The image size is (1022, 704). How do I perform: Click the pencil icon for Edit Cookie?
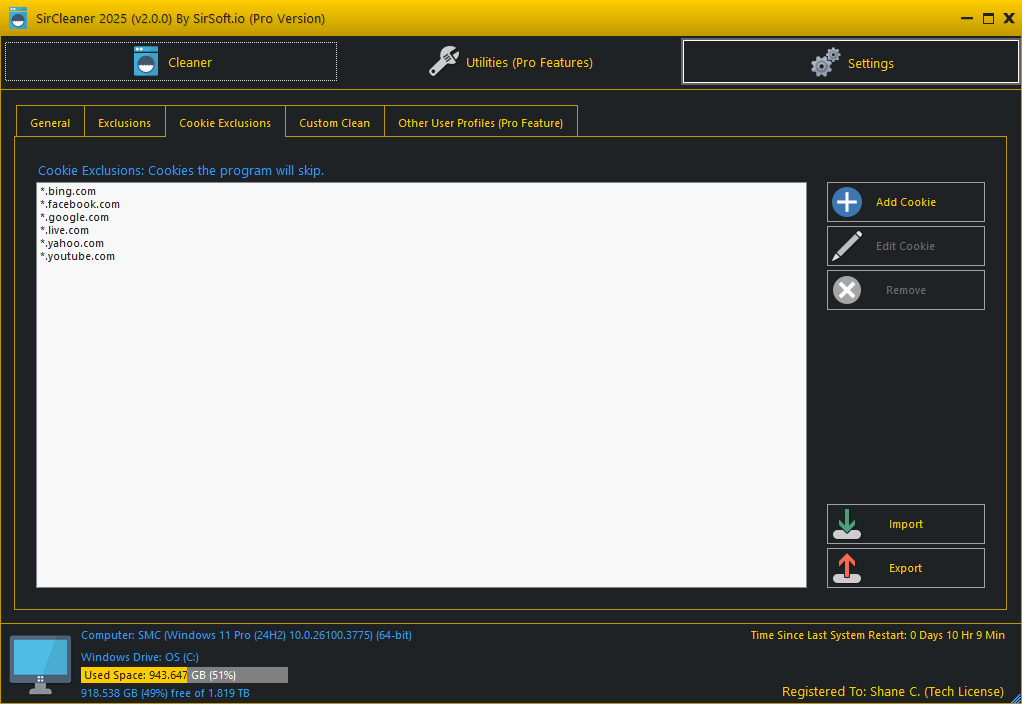847,246
